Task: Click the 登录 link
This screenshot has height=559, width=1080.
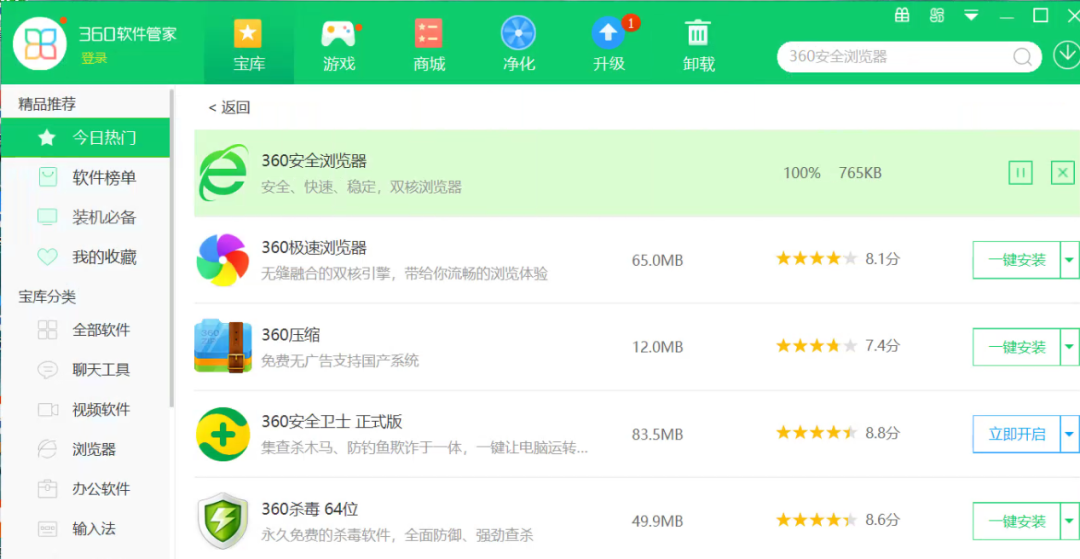Action: (x=94, y=59)
